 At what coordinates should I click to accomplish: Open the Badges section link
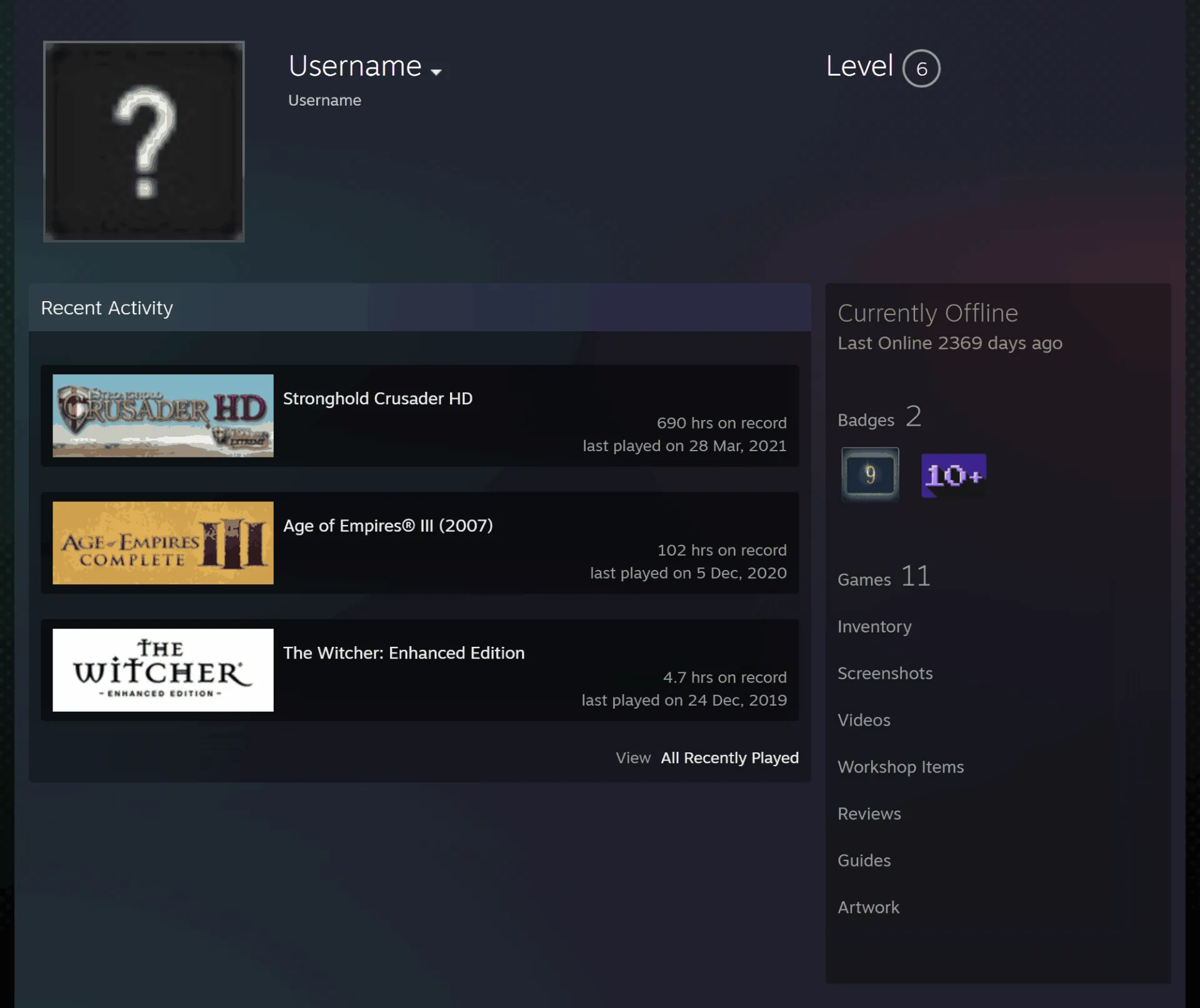tap(879, 417)
